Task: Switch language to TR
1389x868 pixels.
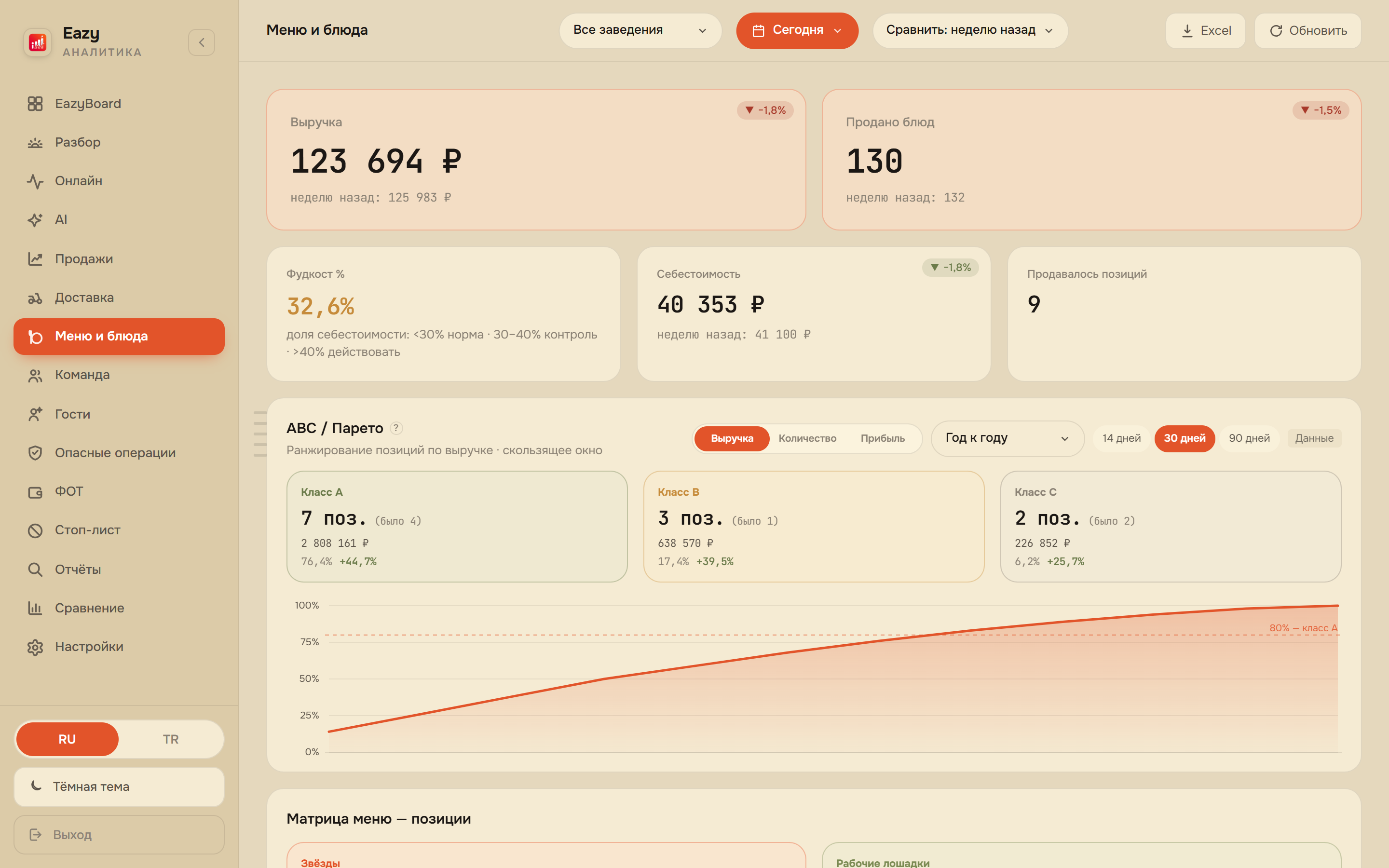Action: click(170, 739)
